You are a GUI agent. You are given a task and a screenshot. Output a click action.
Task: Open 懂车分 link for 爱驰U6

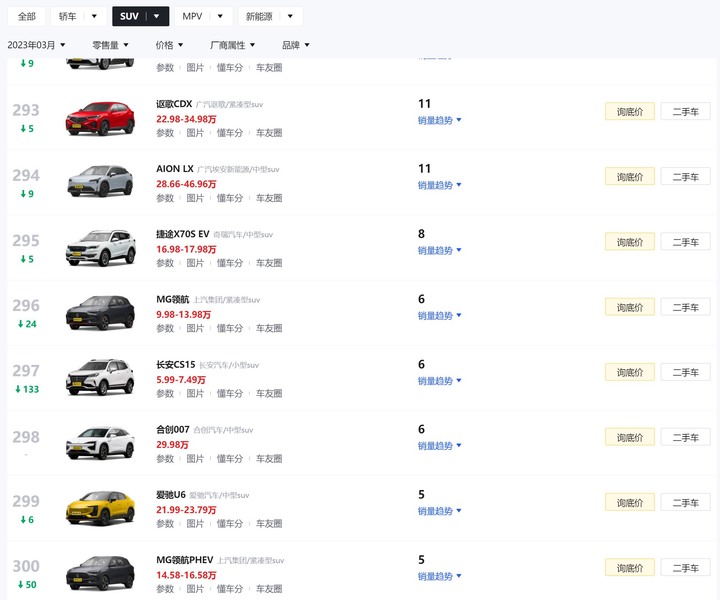(x=230, y=524)
